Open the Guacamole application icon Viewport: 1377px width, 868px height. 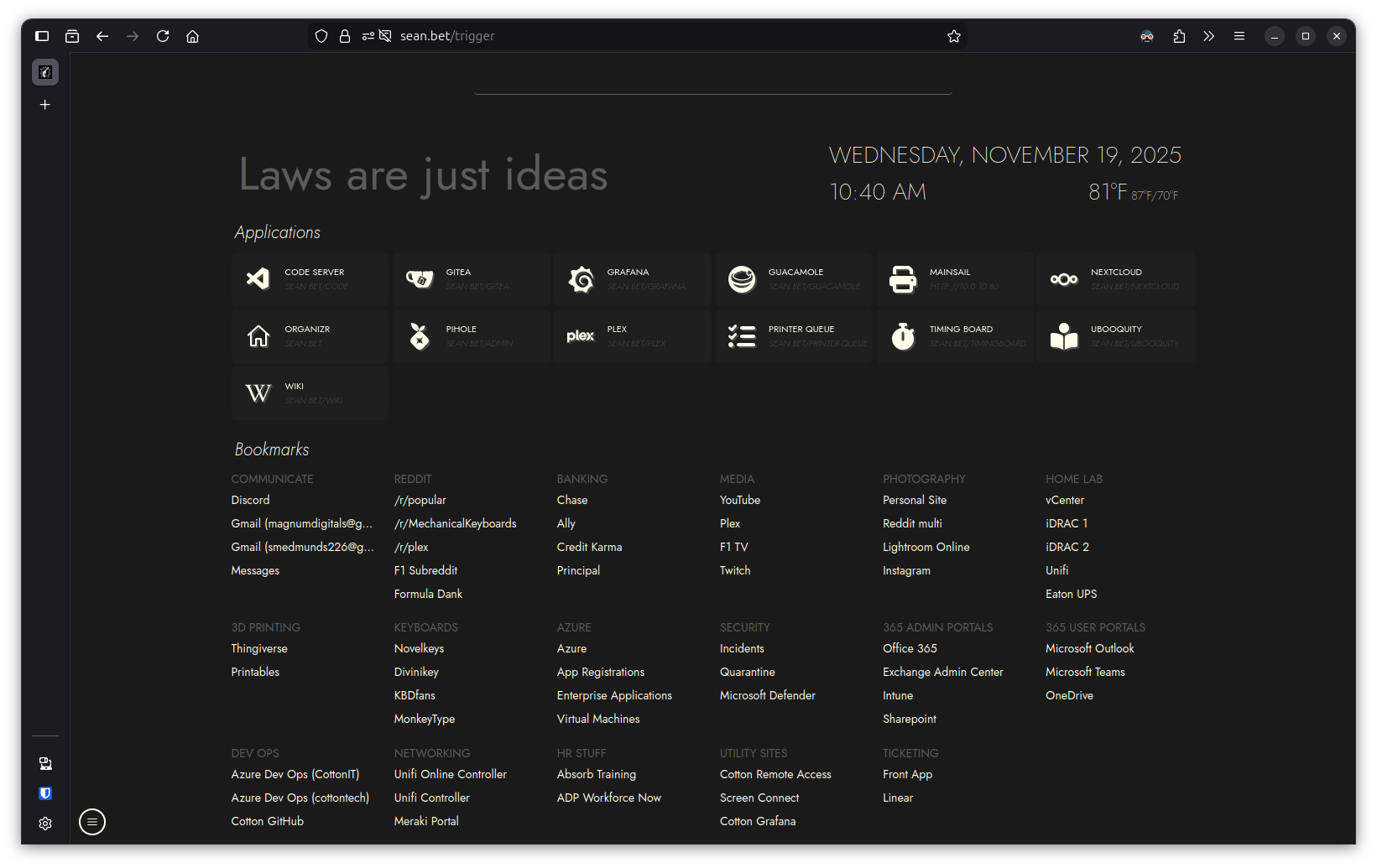point(742,278)
